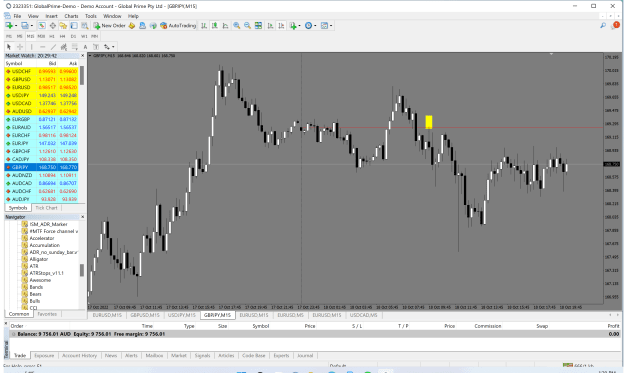625x373 pixels.
Task: Switch chart to H1 timeframe
Action: pos(52,36)
